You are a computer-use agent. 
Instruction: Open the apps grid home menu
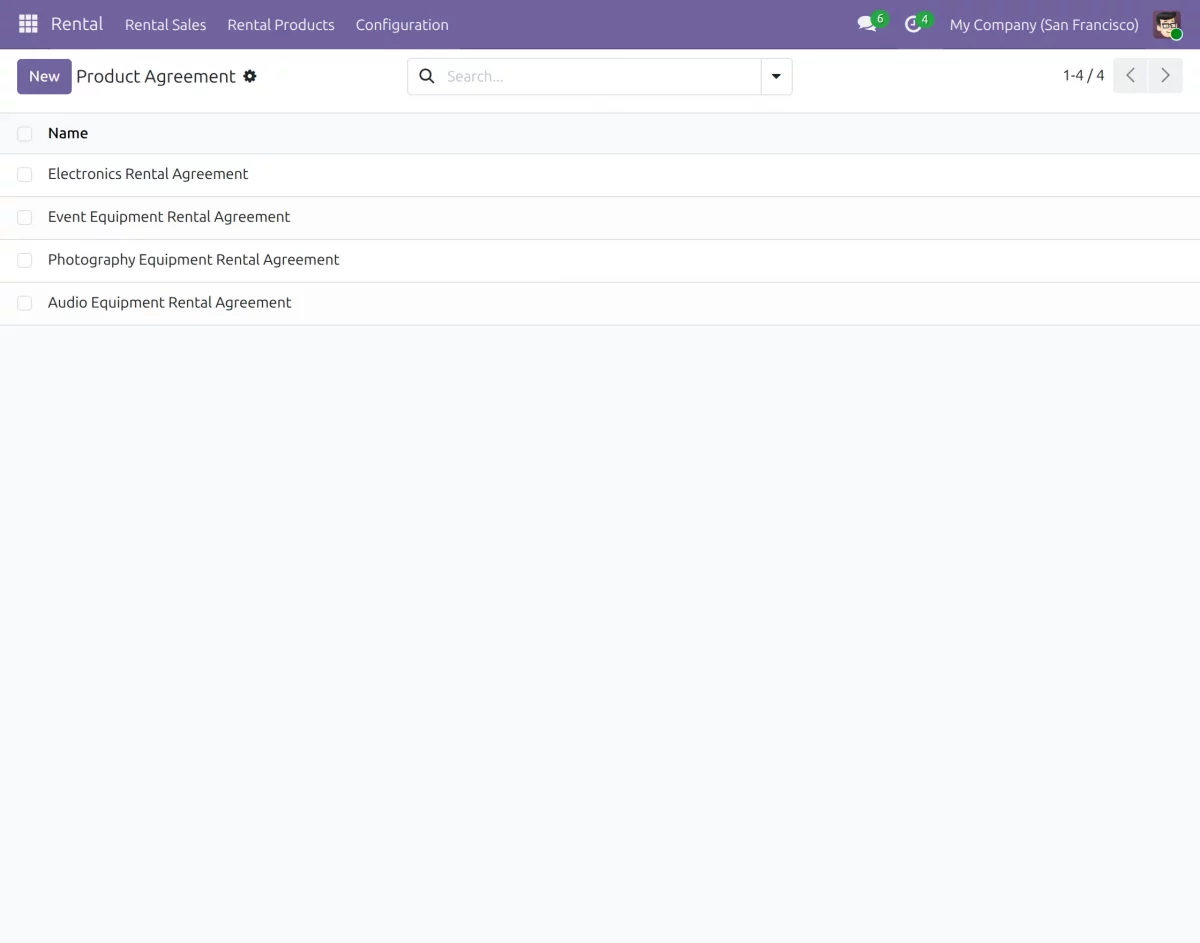(28, 24)
